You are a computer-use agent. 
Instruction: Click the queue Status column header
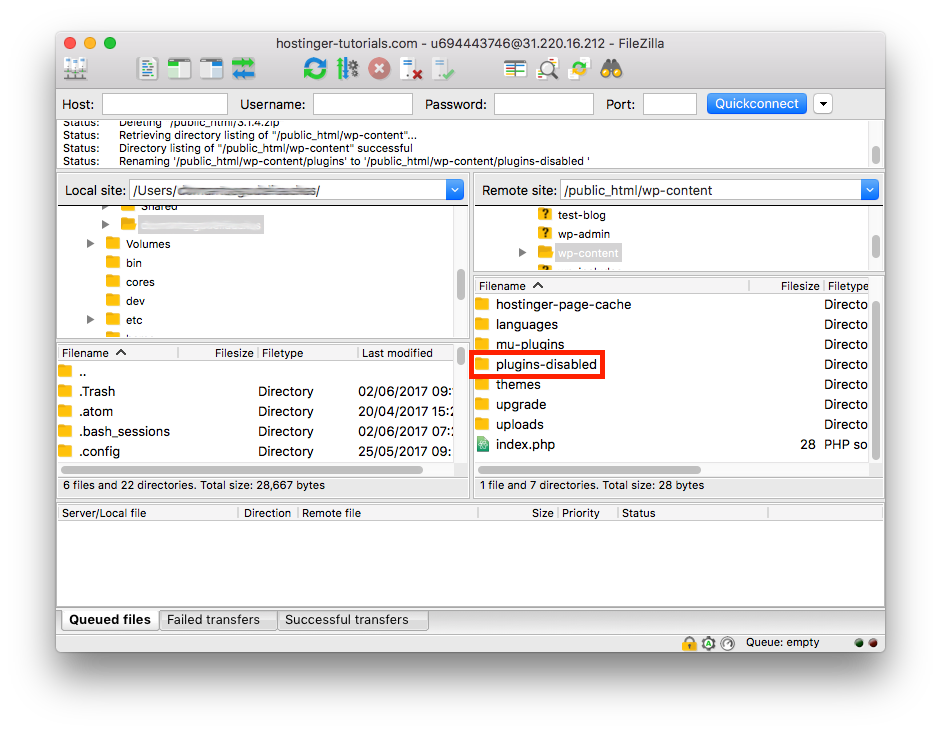(693, 513)
